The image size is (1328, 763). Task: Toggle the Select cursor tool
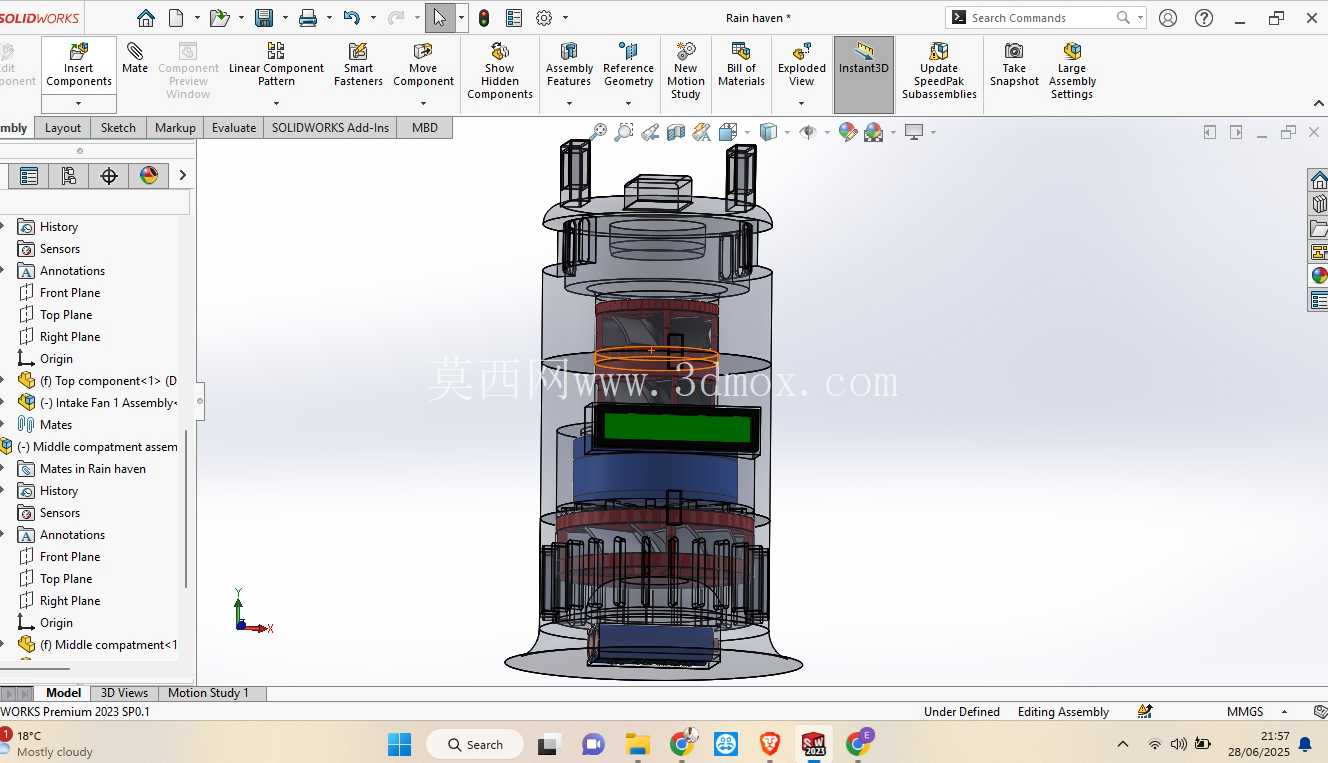pyautogui.click(x=440, y=18)
